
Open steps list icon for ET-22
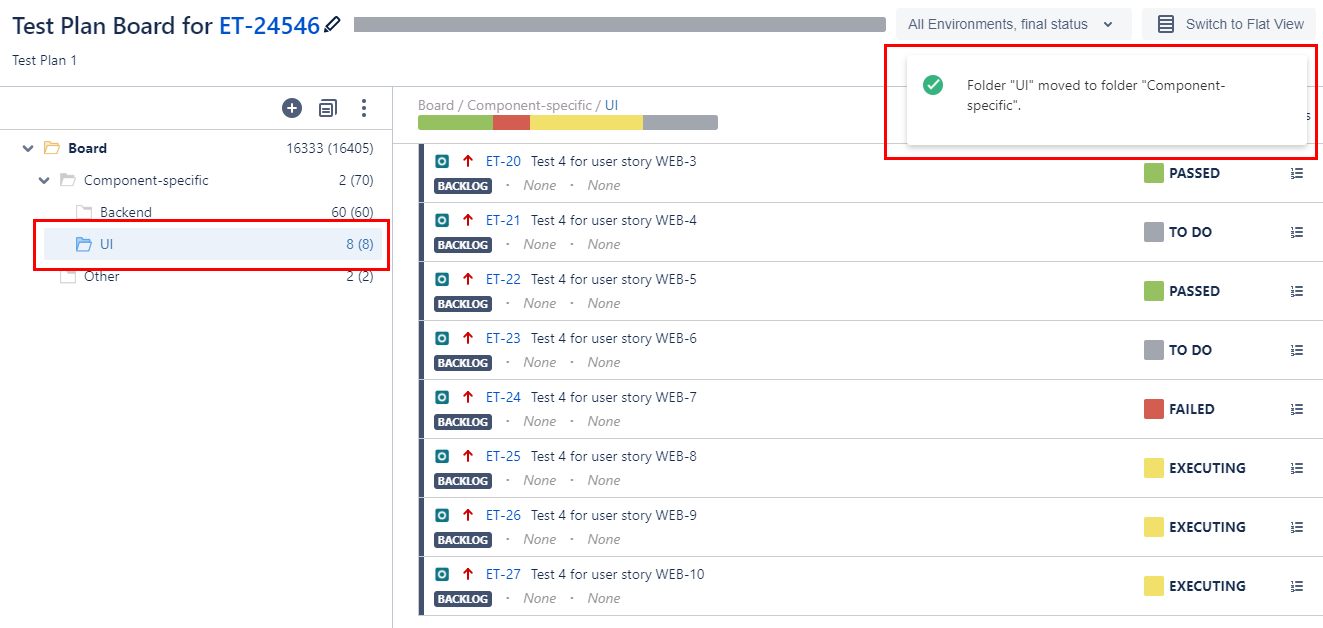(1297, 291)
